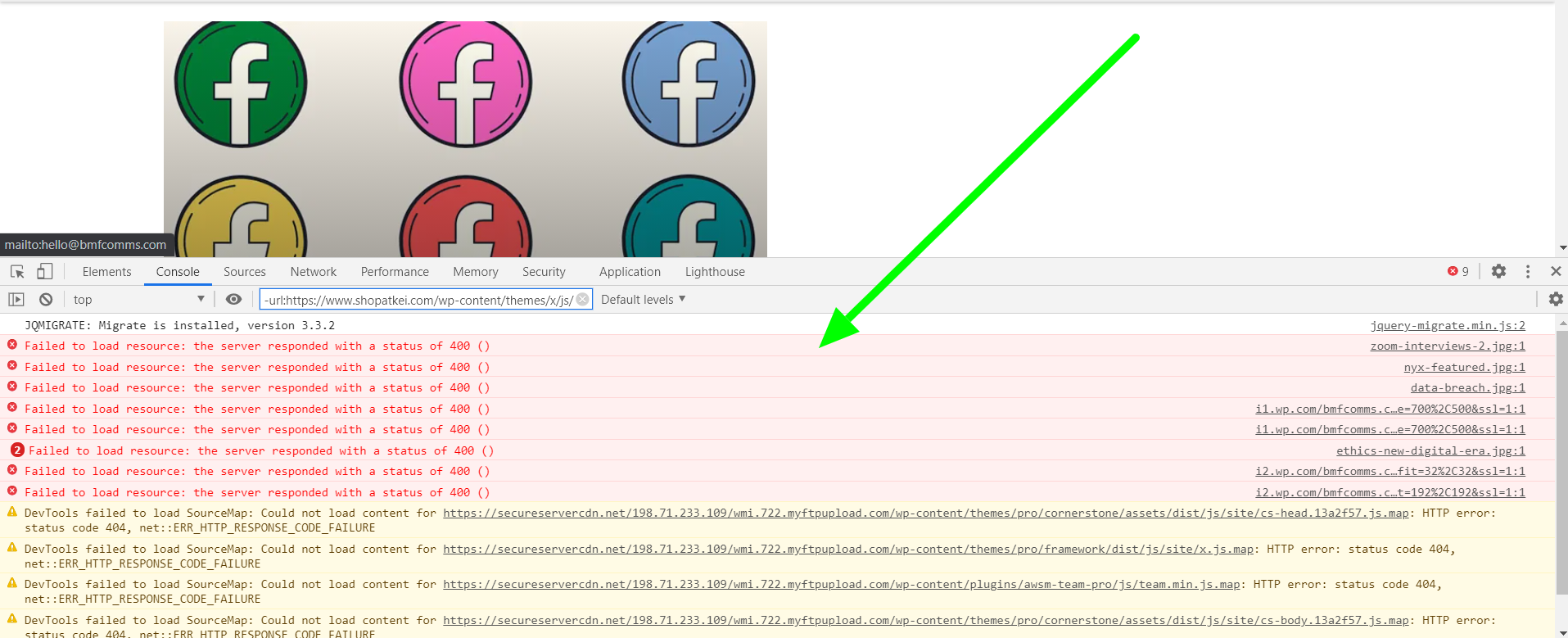Click the page scrollbar down arrow

coord(1562,247)
